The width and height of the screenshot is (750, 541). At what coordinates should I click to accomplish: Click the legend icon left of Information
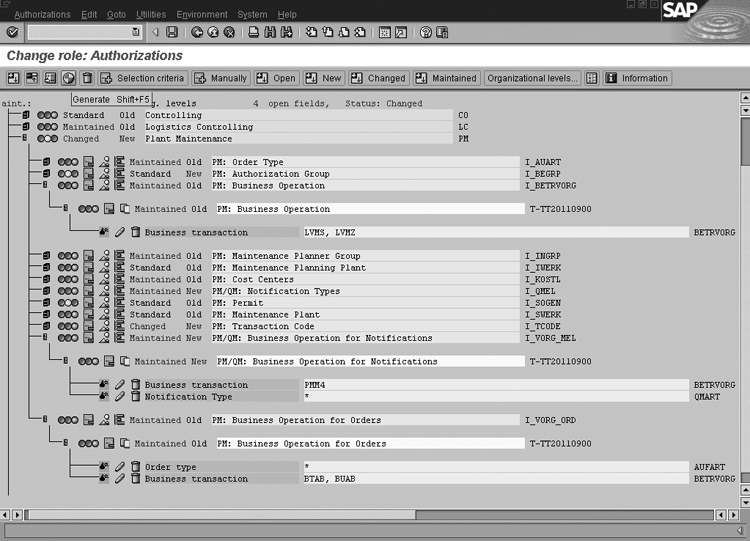click(x=592, y=78)
